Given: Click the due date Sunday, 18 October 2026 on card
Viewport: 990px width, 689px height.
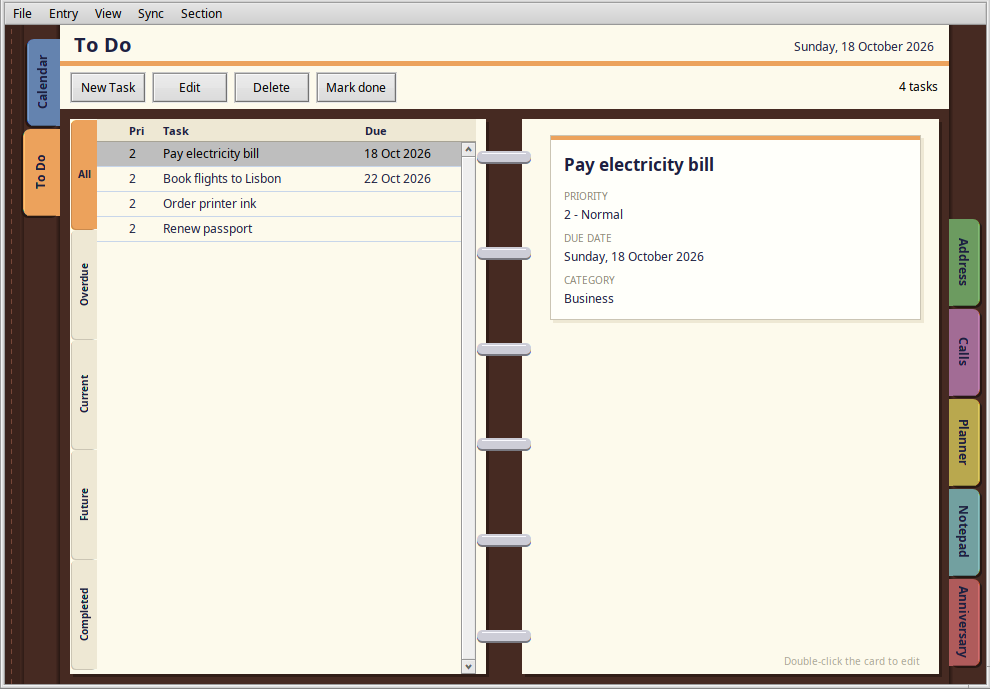Looking at the screenshot, I should point(633,256).
